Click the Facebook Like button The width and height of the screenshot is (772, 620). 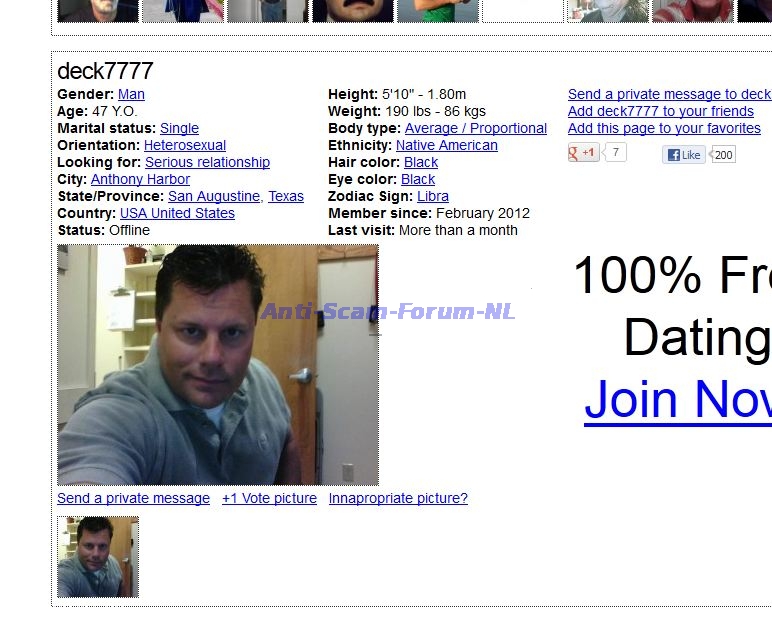(x=684, y=155)
